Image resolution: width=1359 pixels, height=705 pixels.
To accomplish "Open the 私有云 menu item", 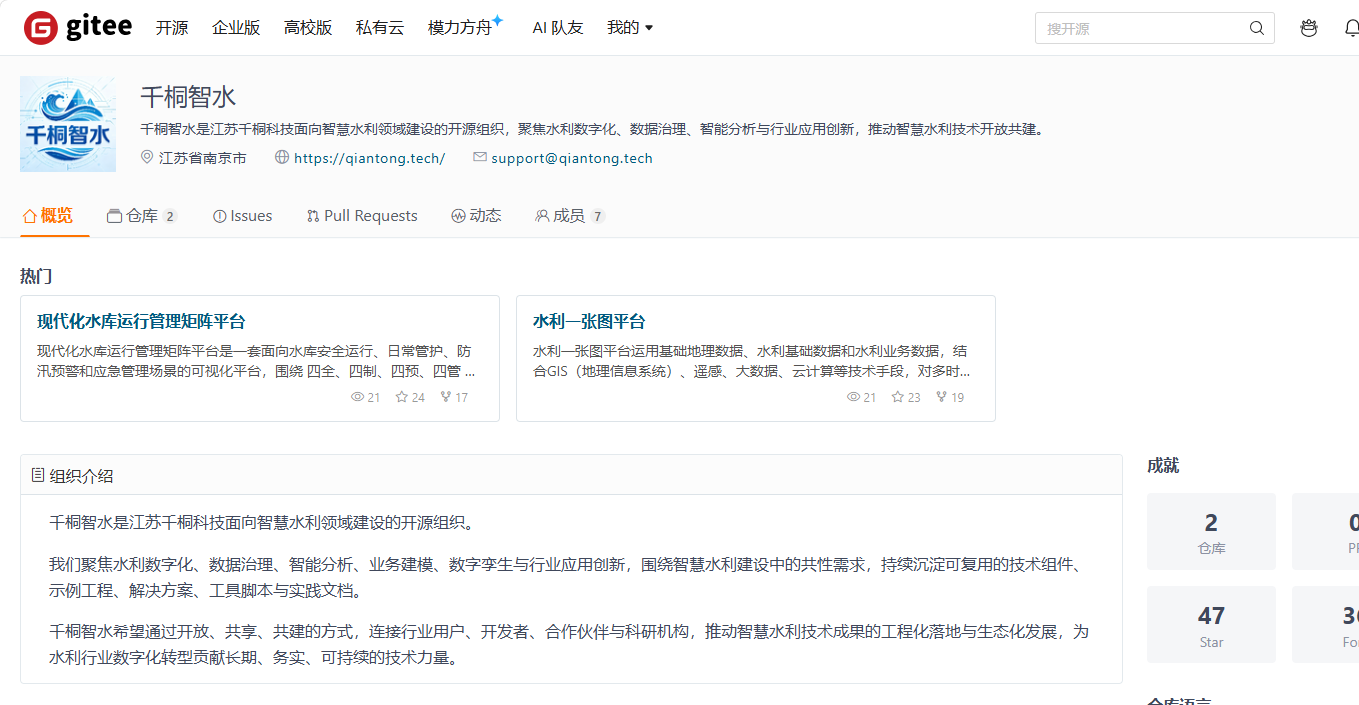I will pyautogui.click(x=380, y=28).
